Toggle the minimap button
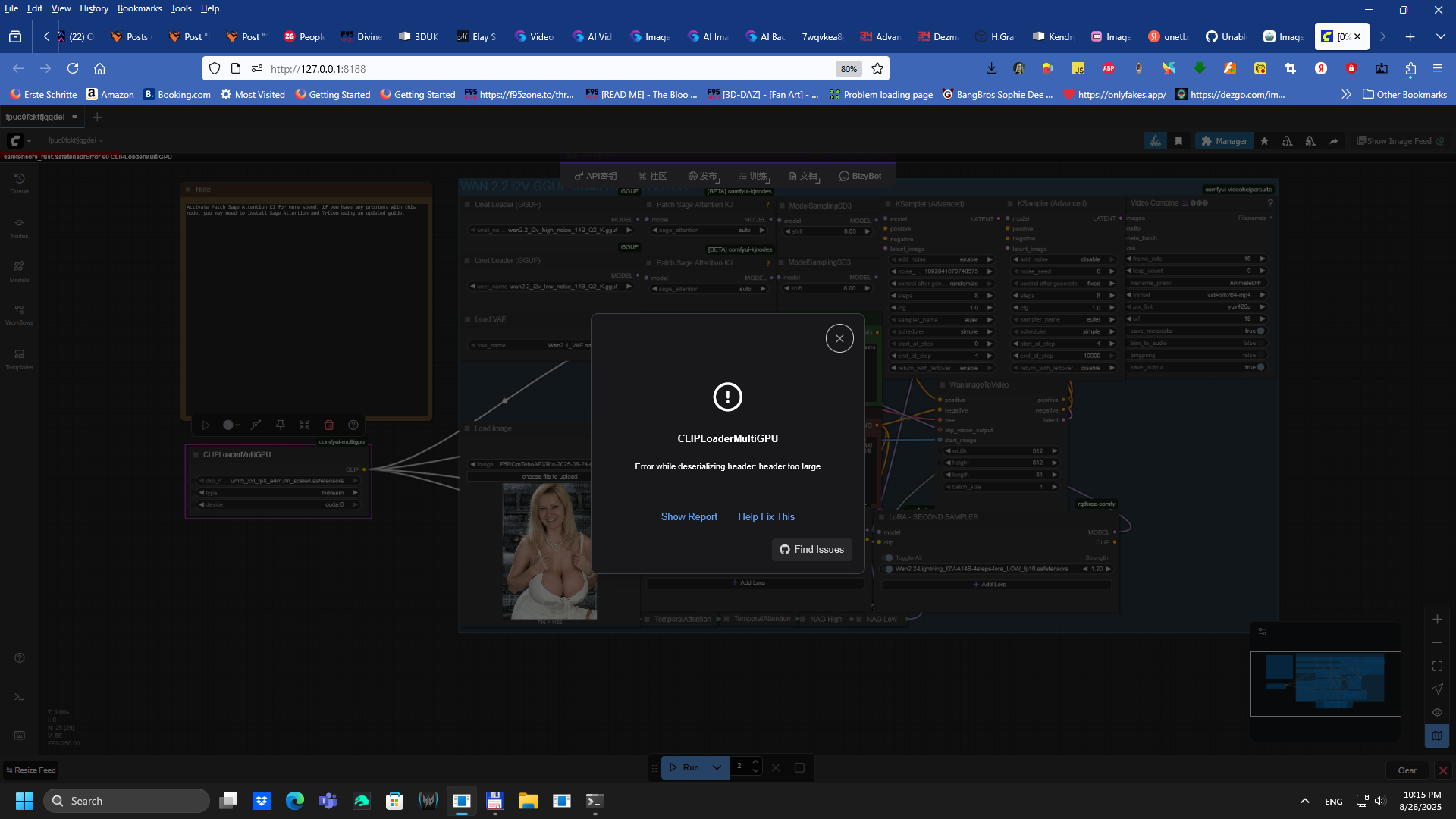 coord(1437,736)
